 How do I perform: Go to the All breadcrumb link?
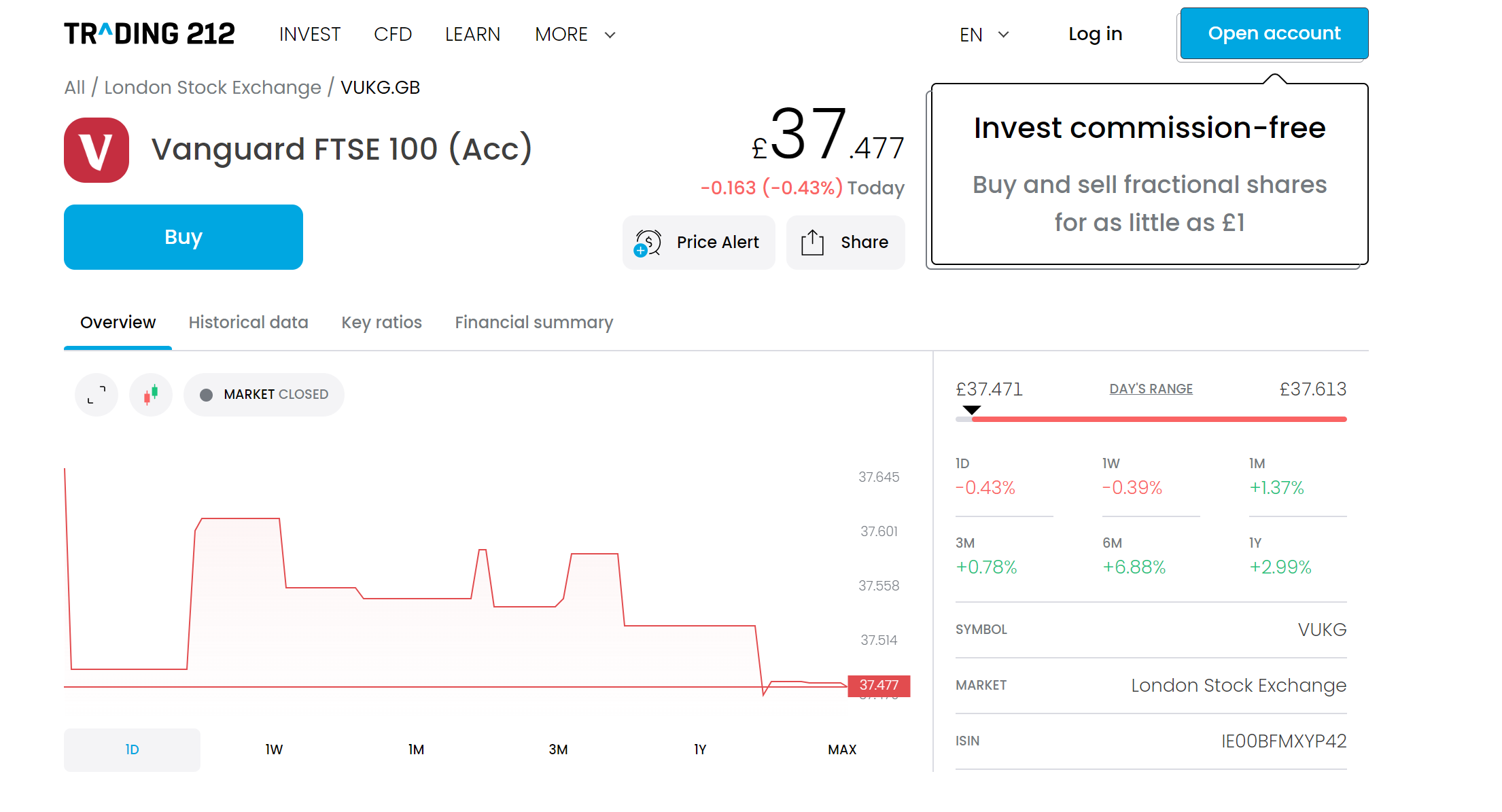click(x=75, y=88)
